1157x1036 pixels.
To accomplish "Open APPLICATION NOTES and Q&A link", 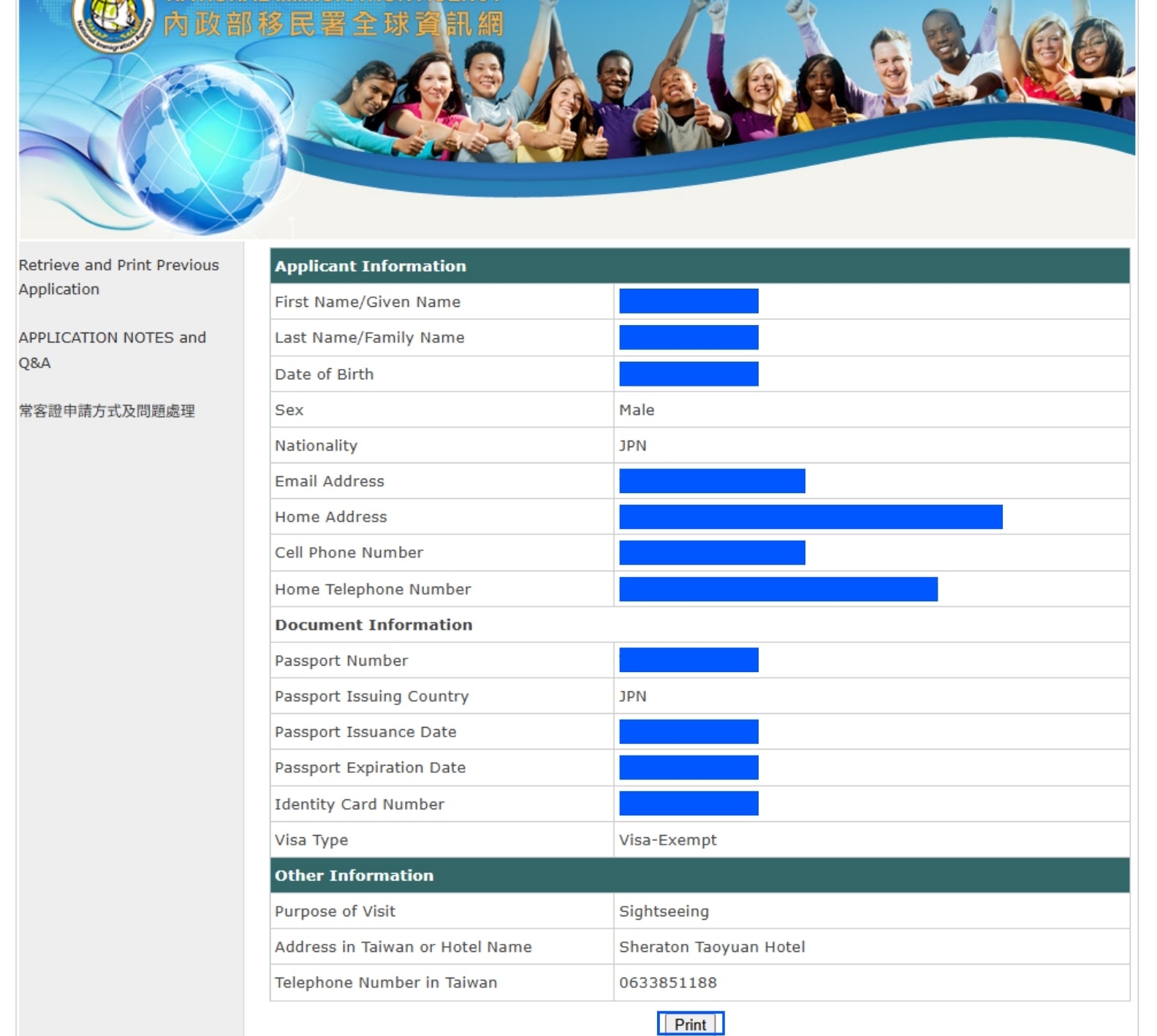I will (x=112, y=349).
